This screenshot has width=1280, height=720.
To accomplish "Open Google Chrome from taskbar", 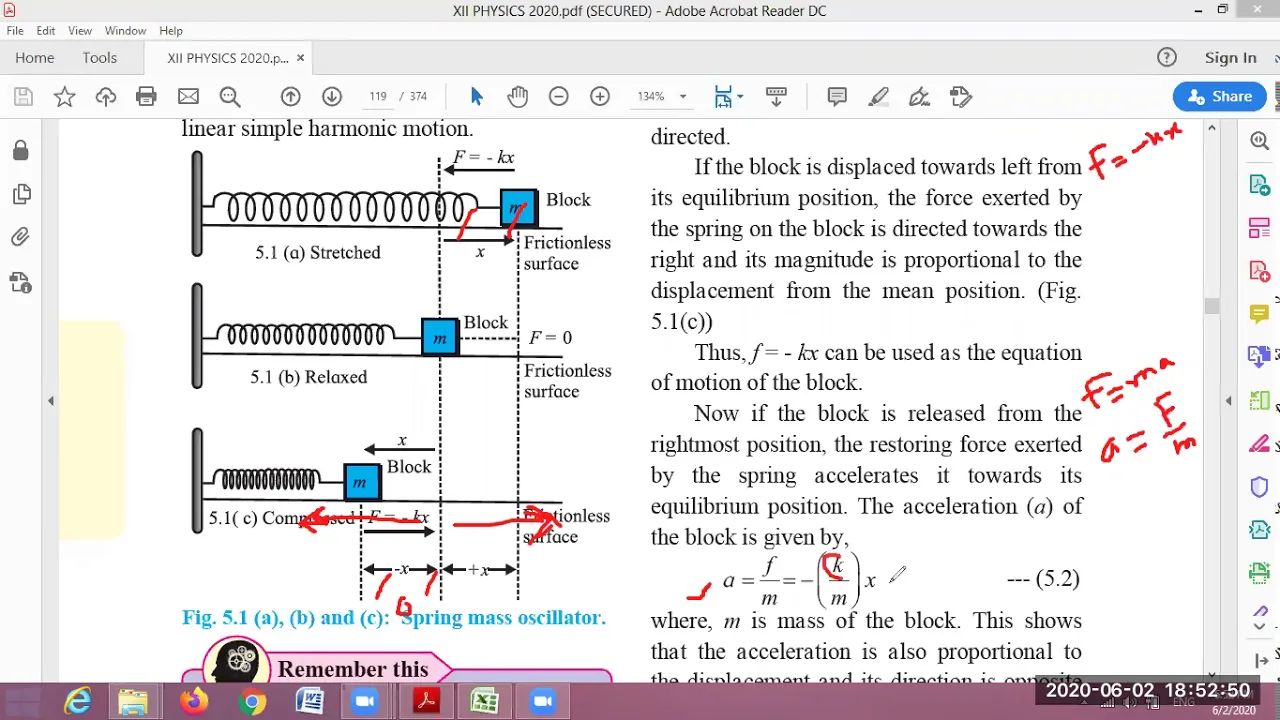I will (252, 701).
